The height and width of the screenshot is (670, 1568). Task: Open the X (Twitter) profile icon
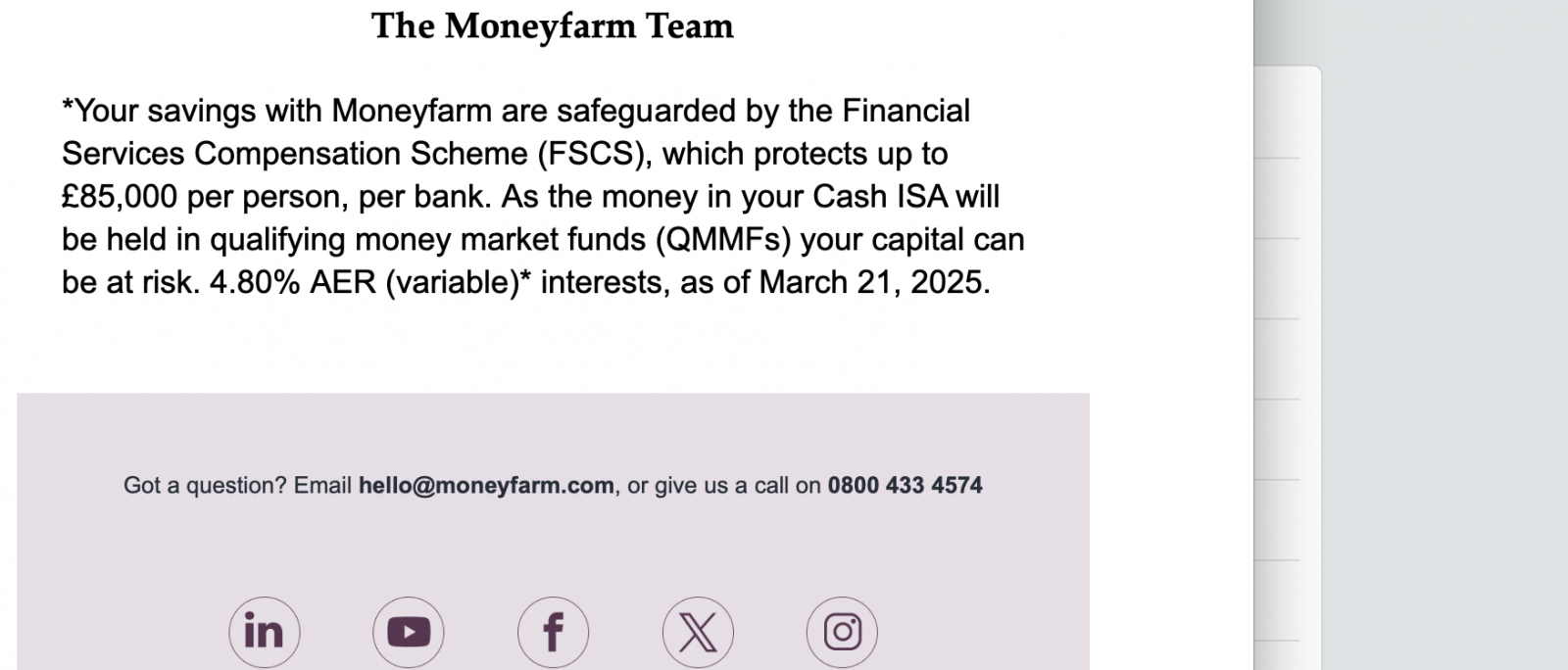tap(698, 632)
